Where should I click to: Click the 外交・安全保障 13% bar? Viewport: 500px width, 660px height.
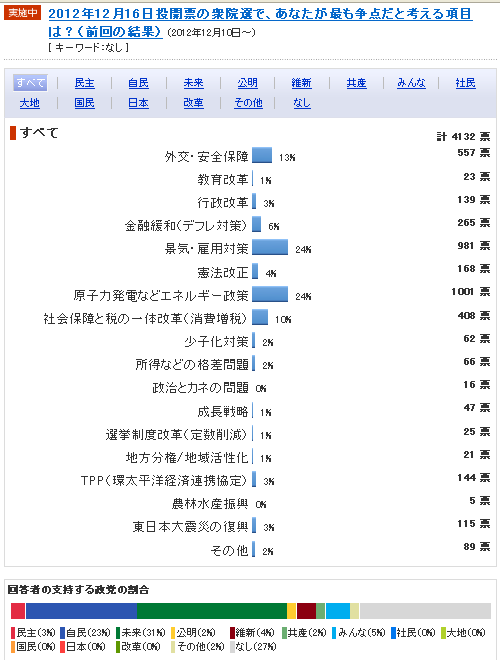pos(262,155)
